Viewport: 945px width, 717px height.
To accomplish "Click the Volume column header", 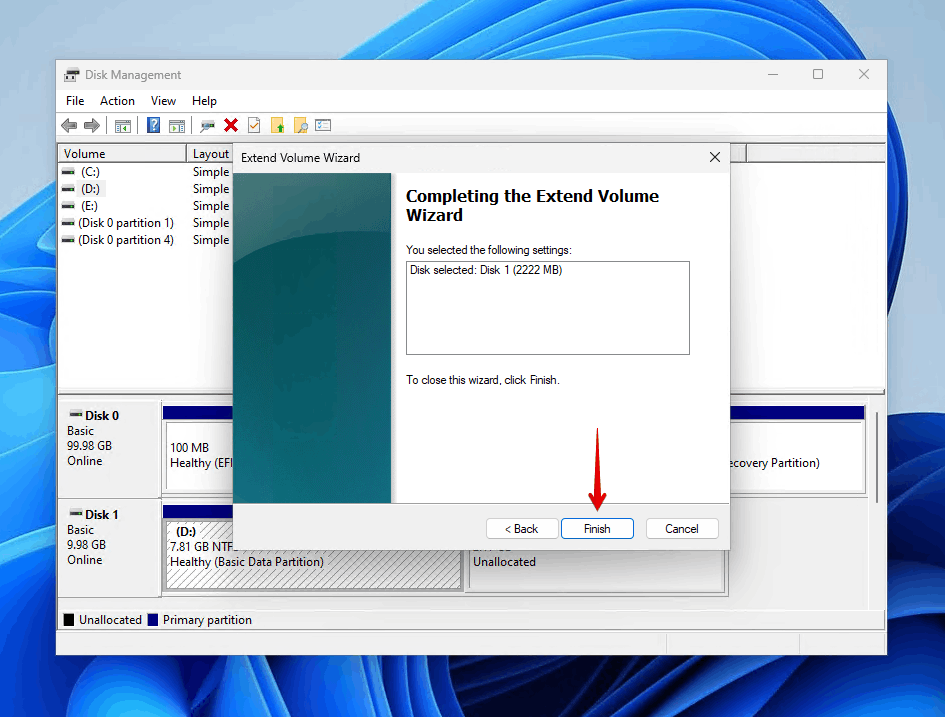I will [x=122, y=154].
